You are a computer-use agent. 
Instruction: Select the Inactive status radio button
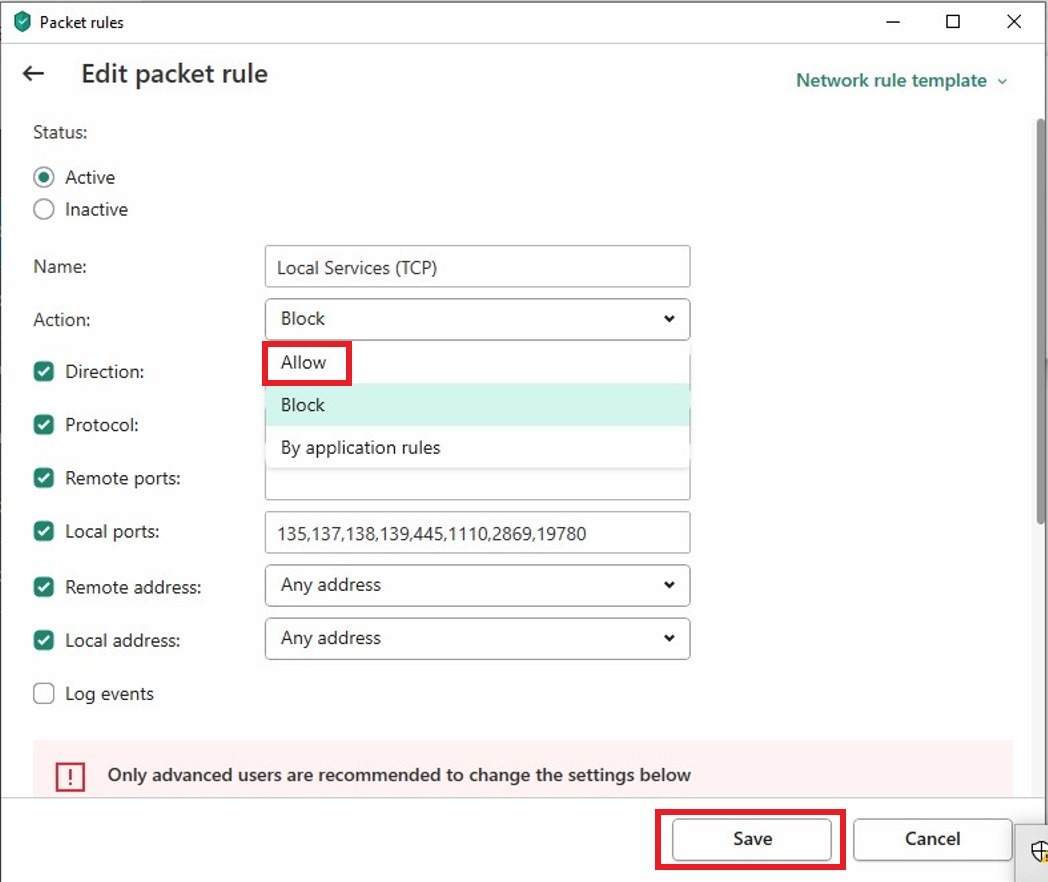(44, 210)
